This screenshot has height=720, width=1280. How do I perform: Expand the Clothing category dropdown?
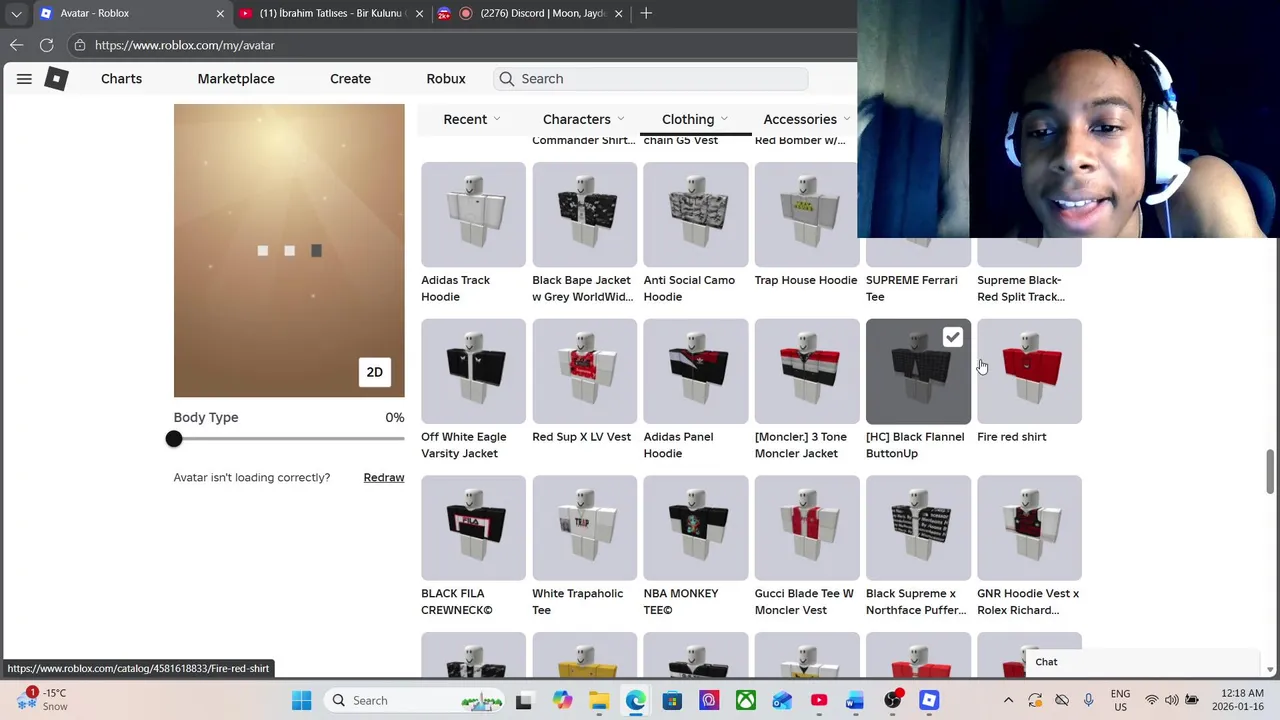pyautogui.click(x=695, y=119)
